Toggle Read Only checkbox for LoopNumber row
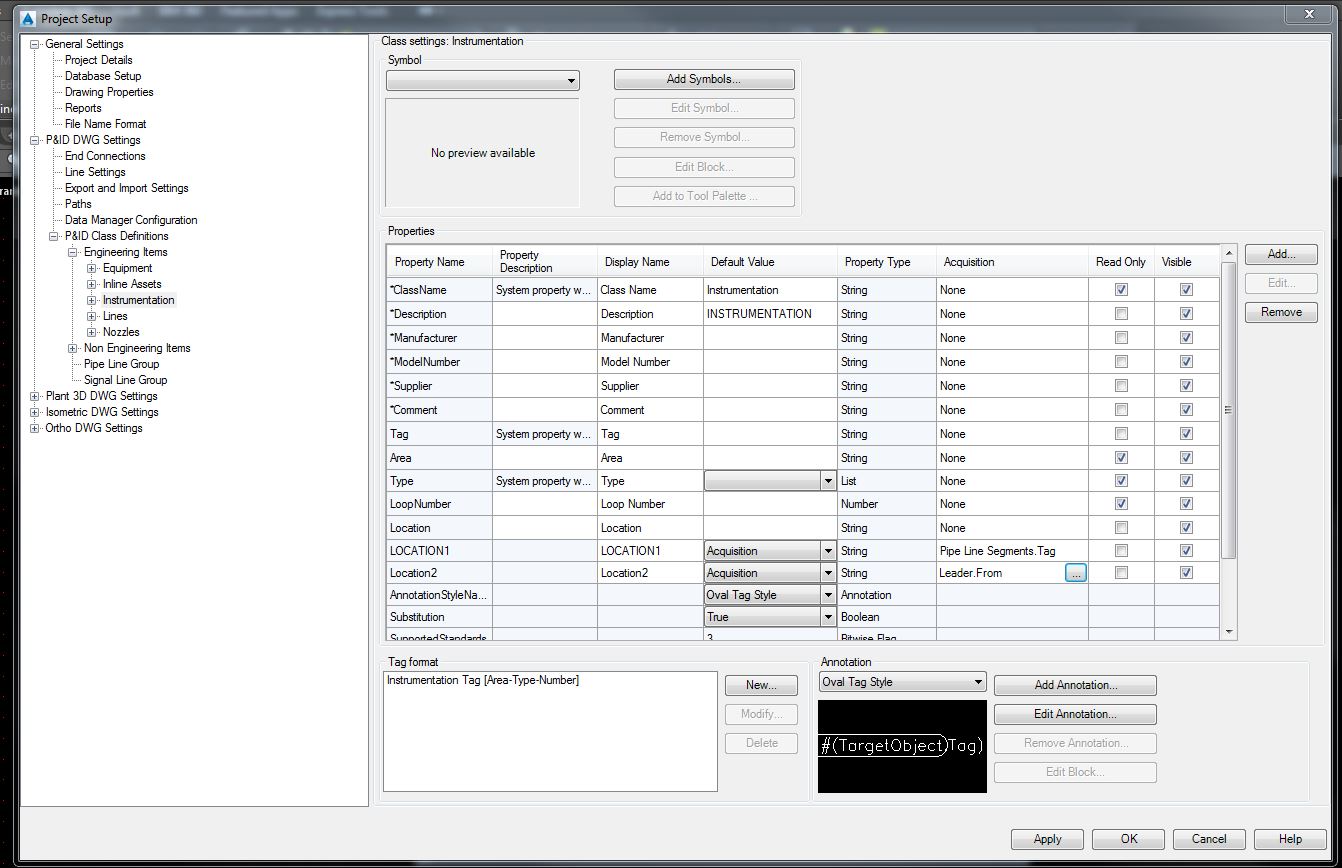1342x868 pixels. click(1121, 504)
